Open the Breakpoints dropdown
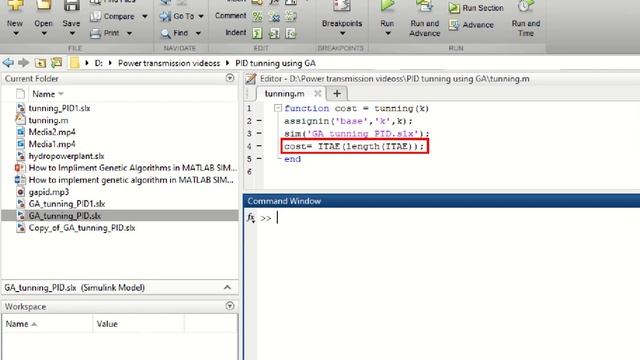Screen dimensions: 640x360 pyautogui.click(x=342, y=33)
